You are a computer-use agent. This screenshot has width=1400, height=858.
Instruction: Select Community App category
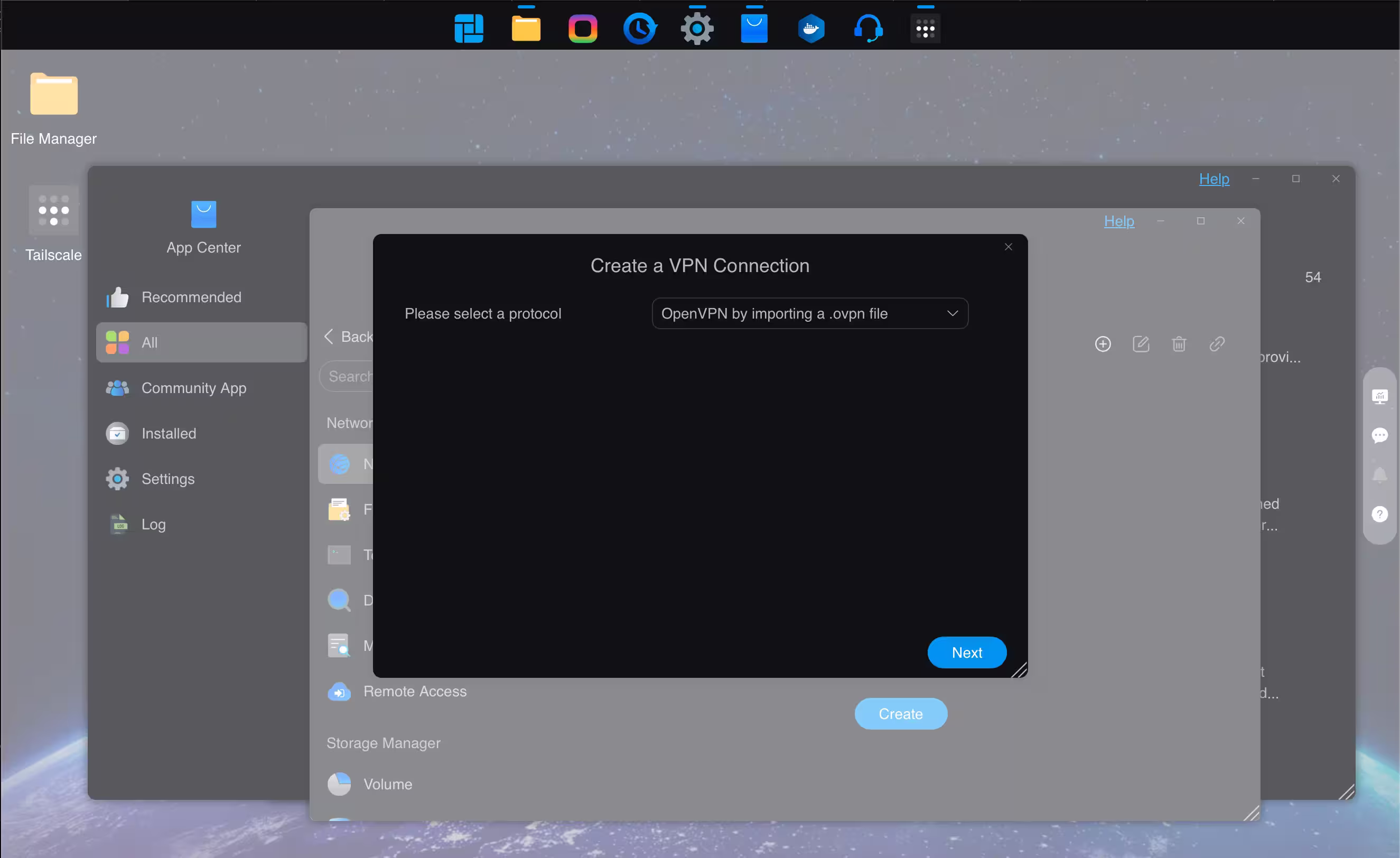(193, 388)
